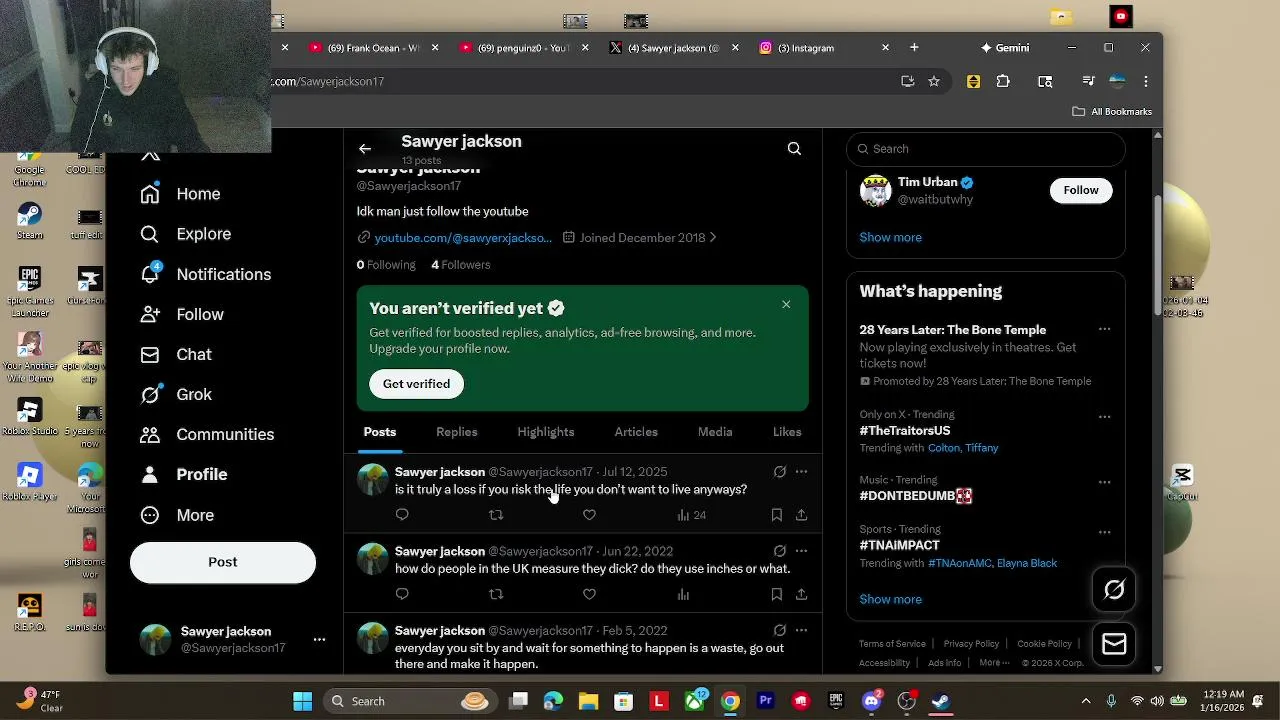Image resolution: width=1280 pixels, height=720 pixels.
Task: Click Show more under What's happening
Action: click(x=891, y=599)
